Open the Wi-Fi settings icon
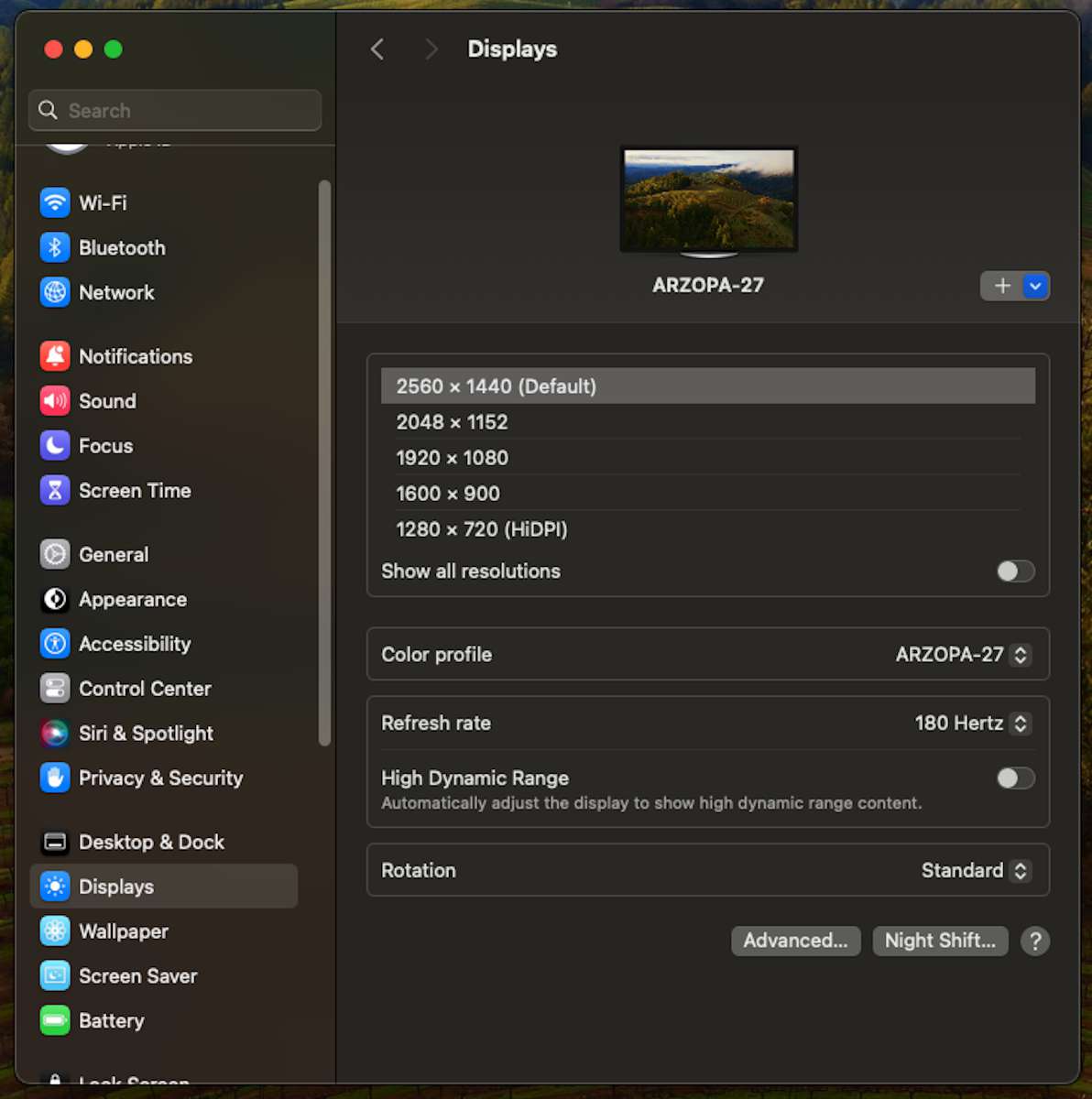This screenshot has height=1099, width=1092. coord(55,202)
